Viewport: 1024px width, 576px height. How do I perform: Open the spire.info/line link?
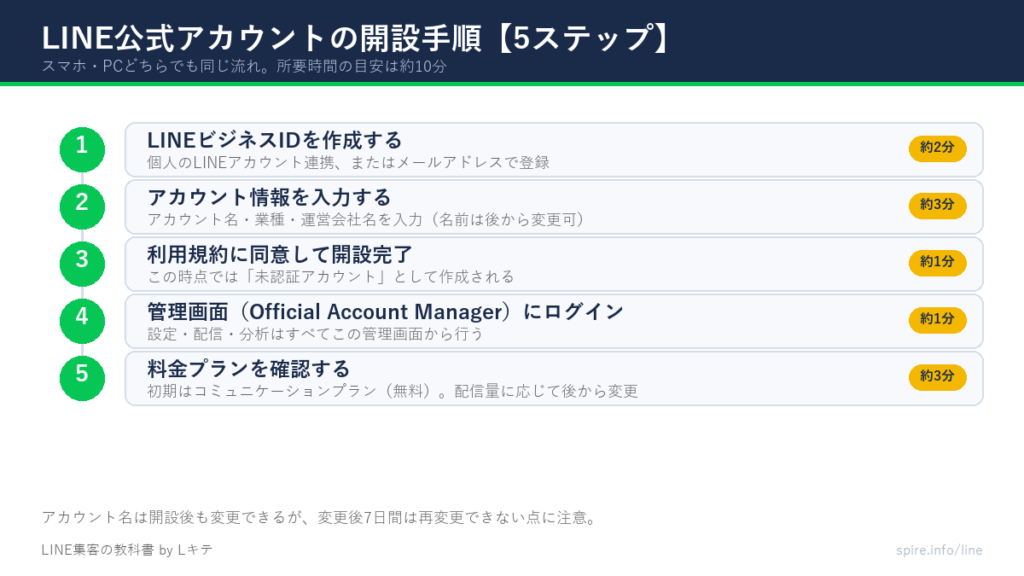(x=939, y=550)
